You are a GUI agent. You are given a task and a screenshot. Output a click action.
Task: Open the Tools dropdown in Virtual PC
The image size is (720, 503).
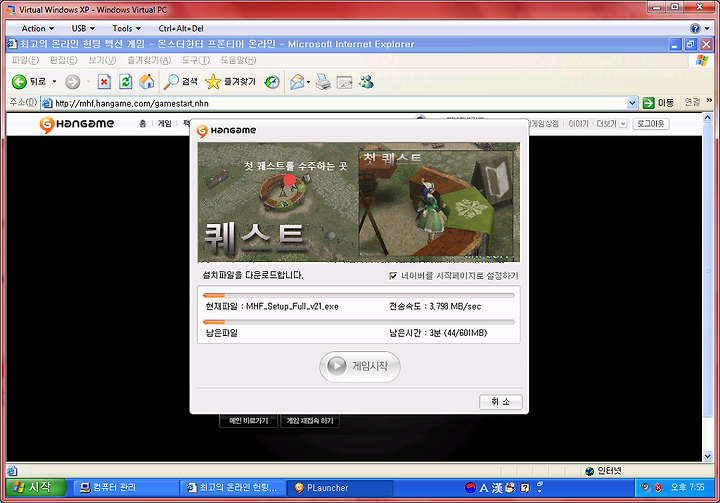[127, 28]
